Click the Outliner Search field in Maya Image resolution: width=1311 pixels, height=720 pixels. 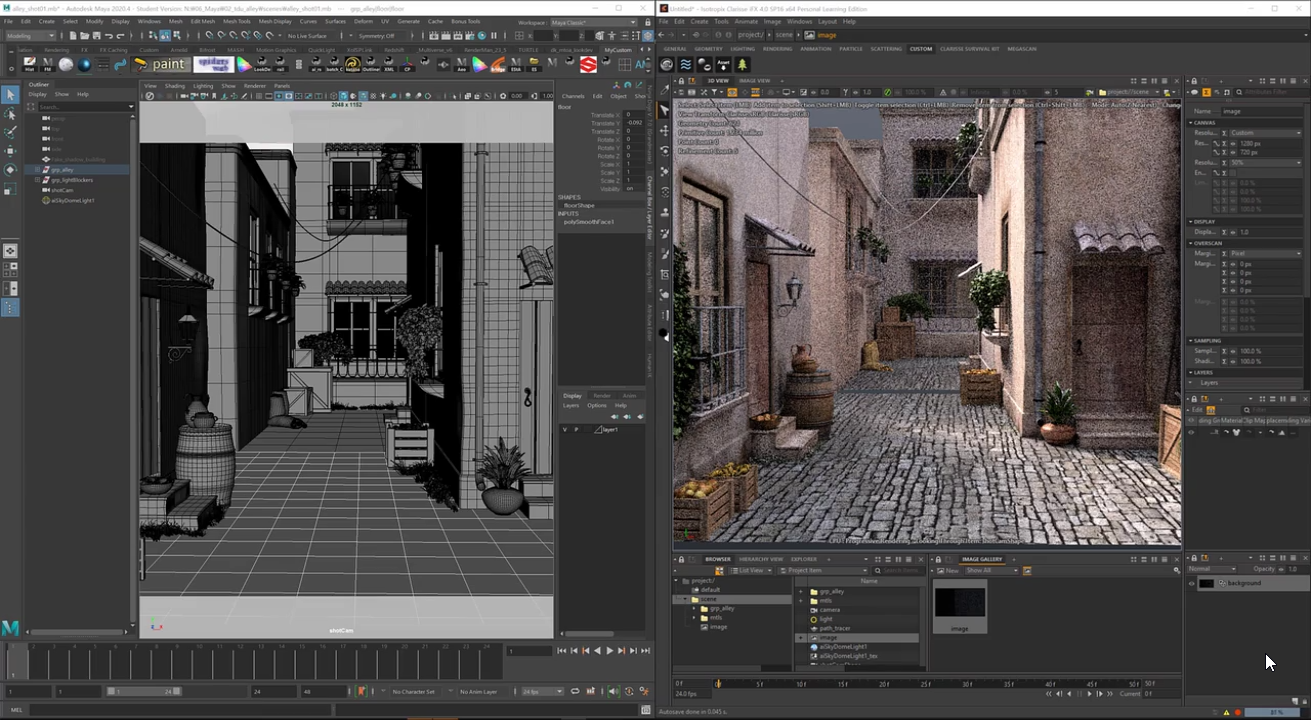pyautogui.click(x=84, y=106)
